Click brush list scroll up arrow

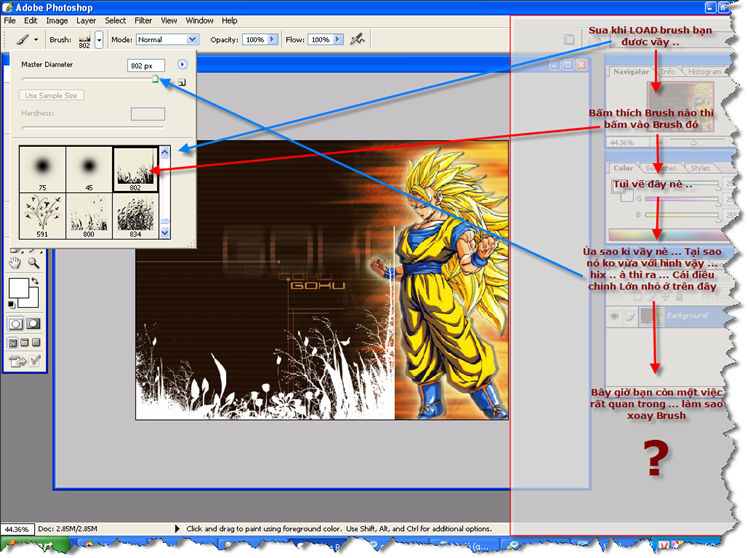point(165,152)
